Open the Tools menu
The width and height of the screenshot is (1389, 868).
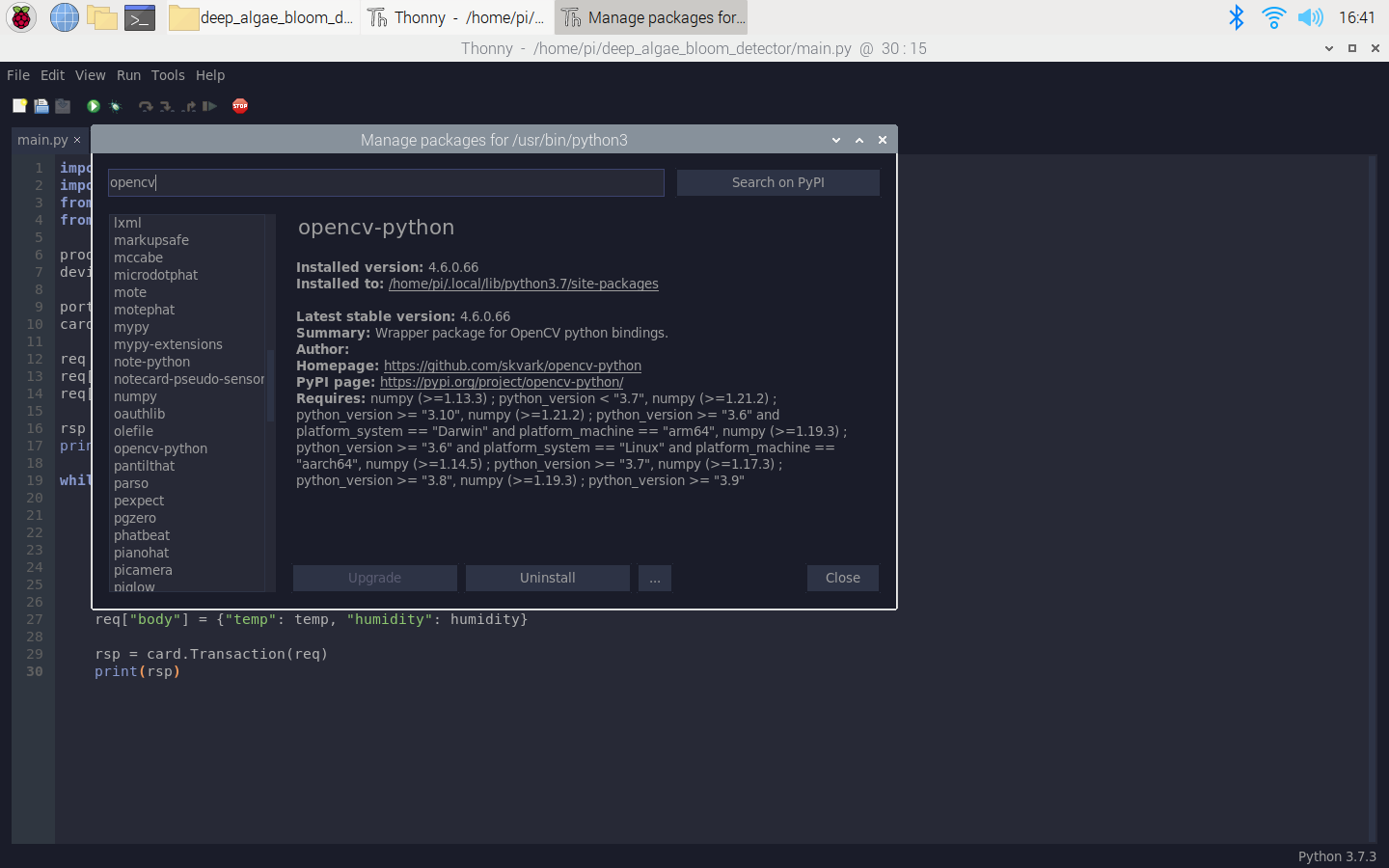[x=168, y=75]
